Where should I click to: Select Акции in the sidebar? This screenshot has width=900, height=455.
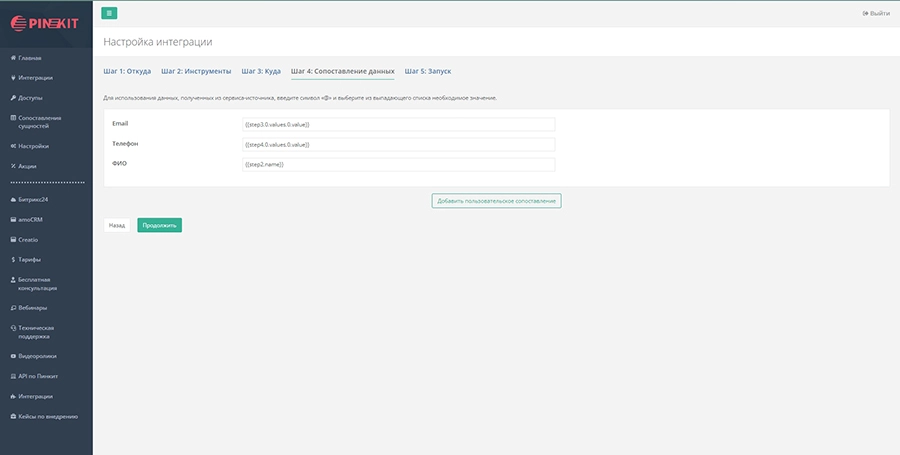pyautogui.click(x=27, y=166)
